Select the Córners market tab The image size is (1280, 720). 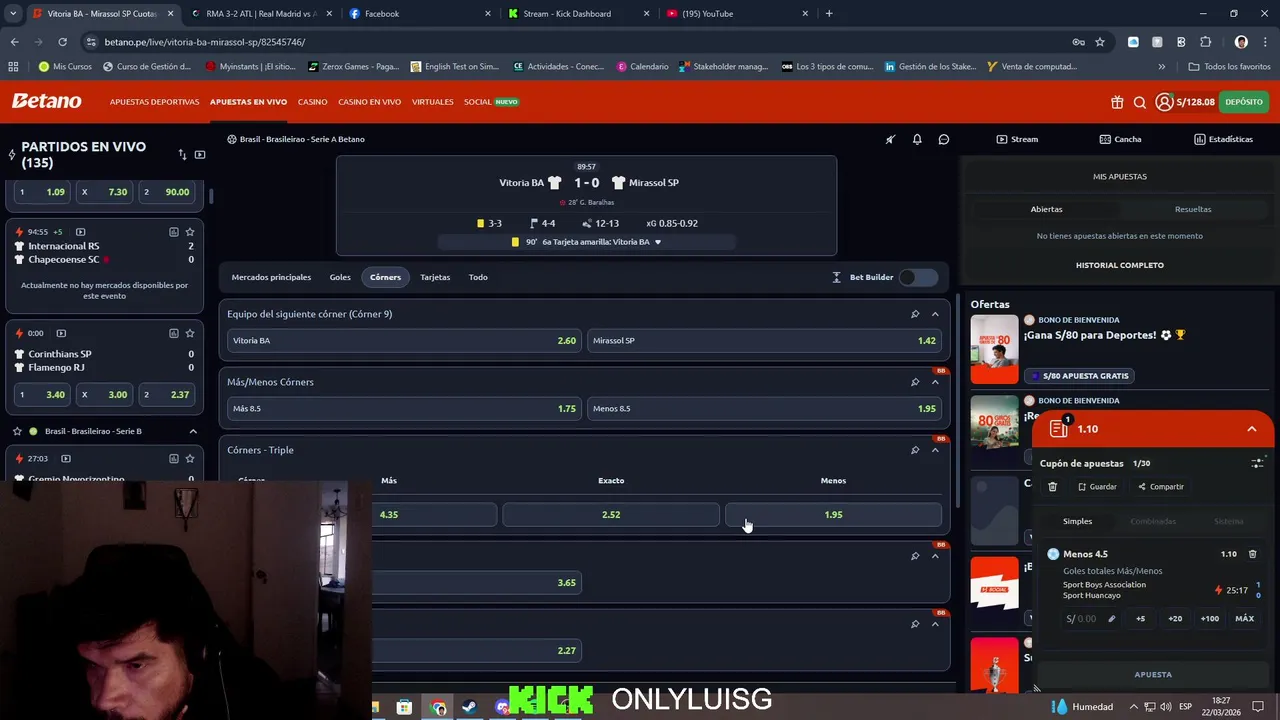point(385,277)
